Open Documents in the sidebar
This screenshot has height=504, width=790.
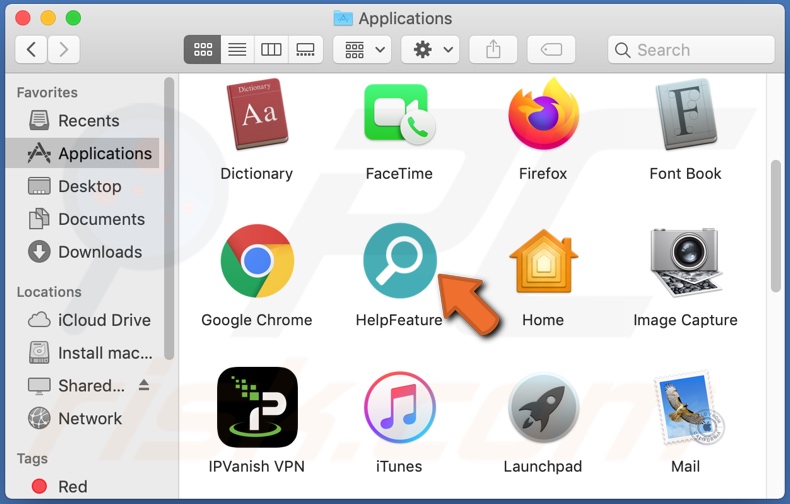83,219
